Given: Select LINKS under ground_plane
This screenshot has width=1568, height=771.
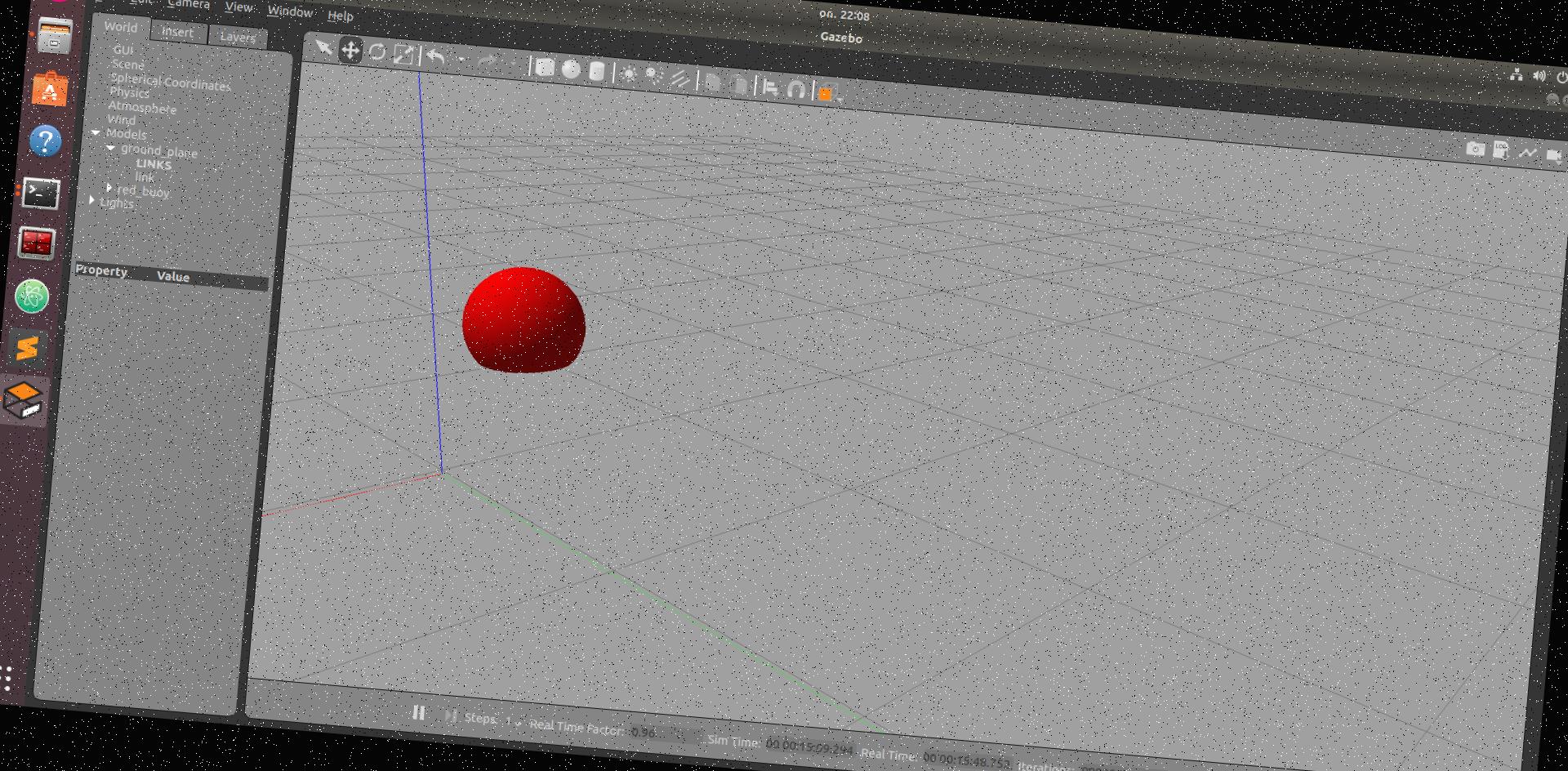Looking at the screenshot, I should (154, 165).
